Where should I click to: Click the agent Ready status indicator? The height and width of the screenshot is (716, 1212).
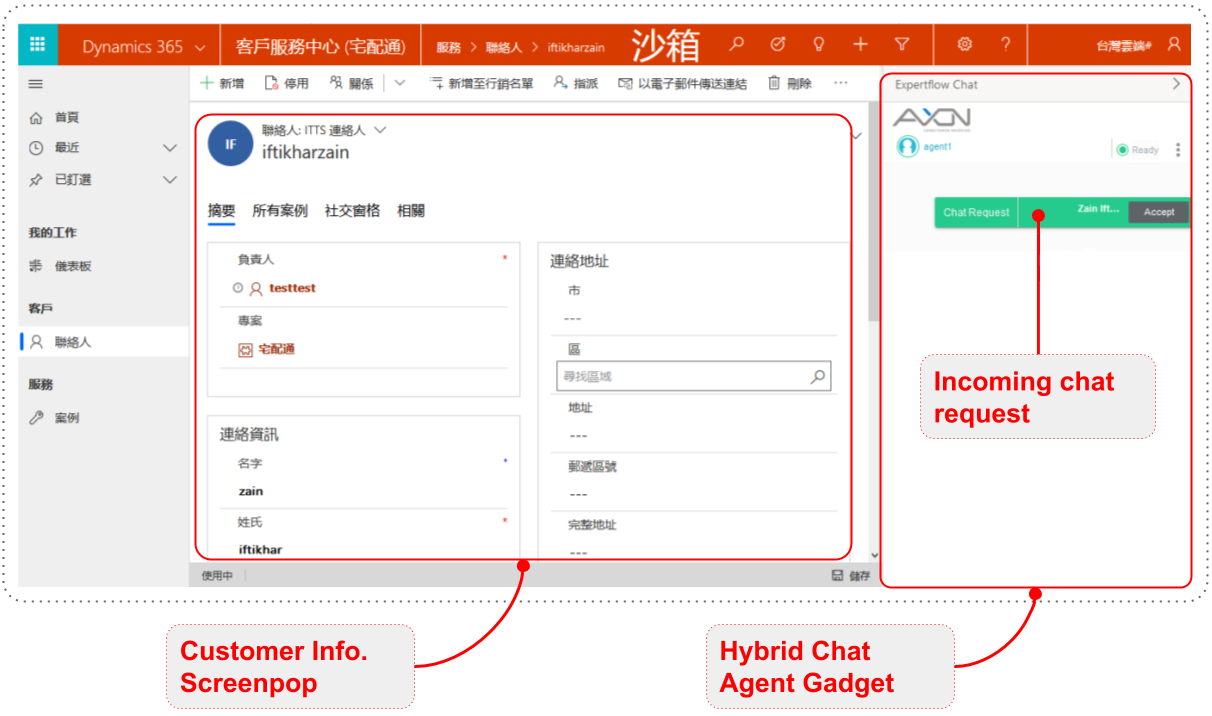click(x=1137, y=150)
